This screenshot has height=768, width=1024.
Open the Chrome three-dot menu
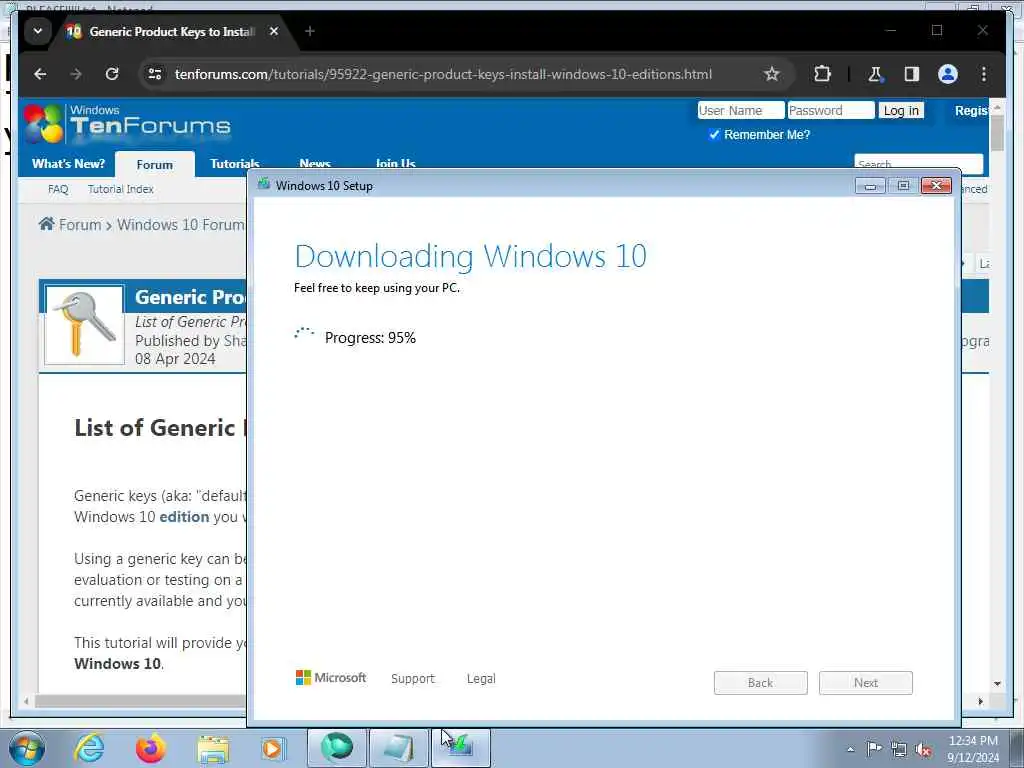coord(984,74)
